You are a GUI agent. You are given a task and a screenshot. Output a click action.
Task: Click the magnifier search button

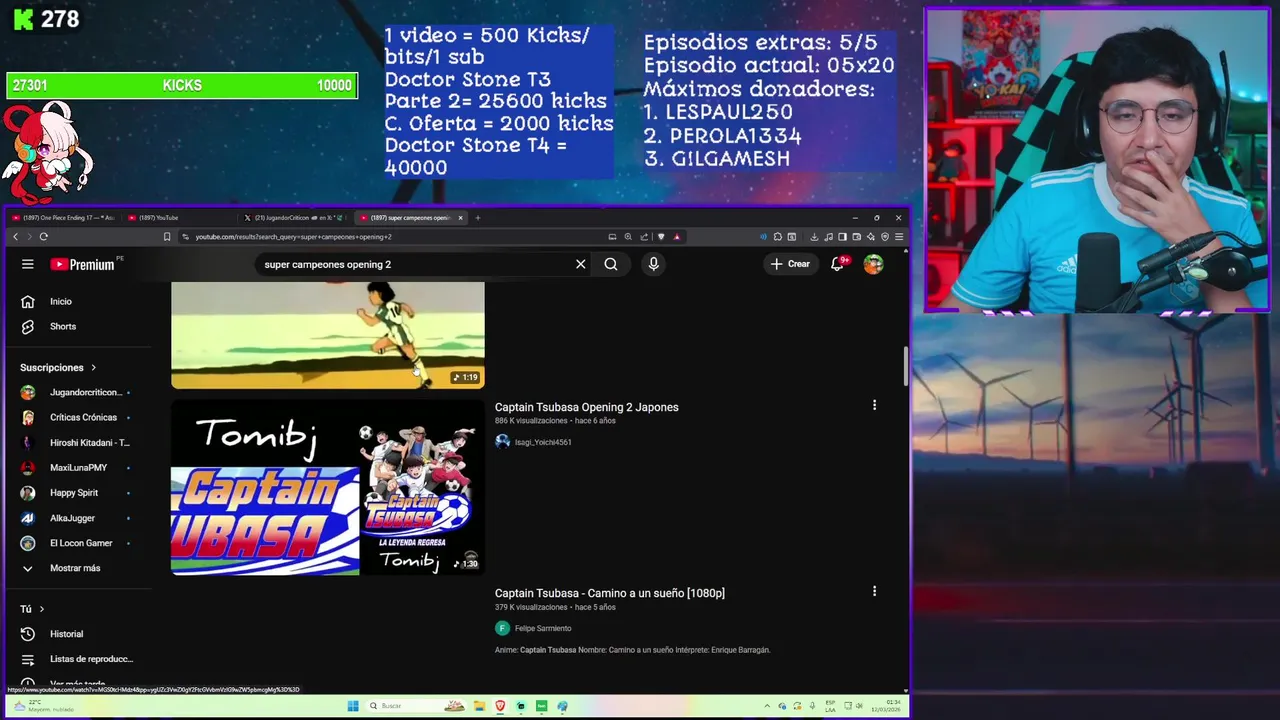coord(611,264)
